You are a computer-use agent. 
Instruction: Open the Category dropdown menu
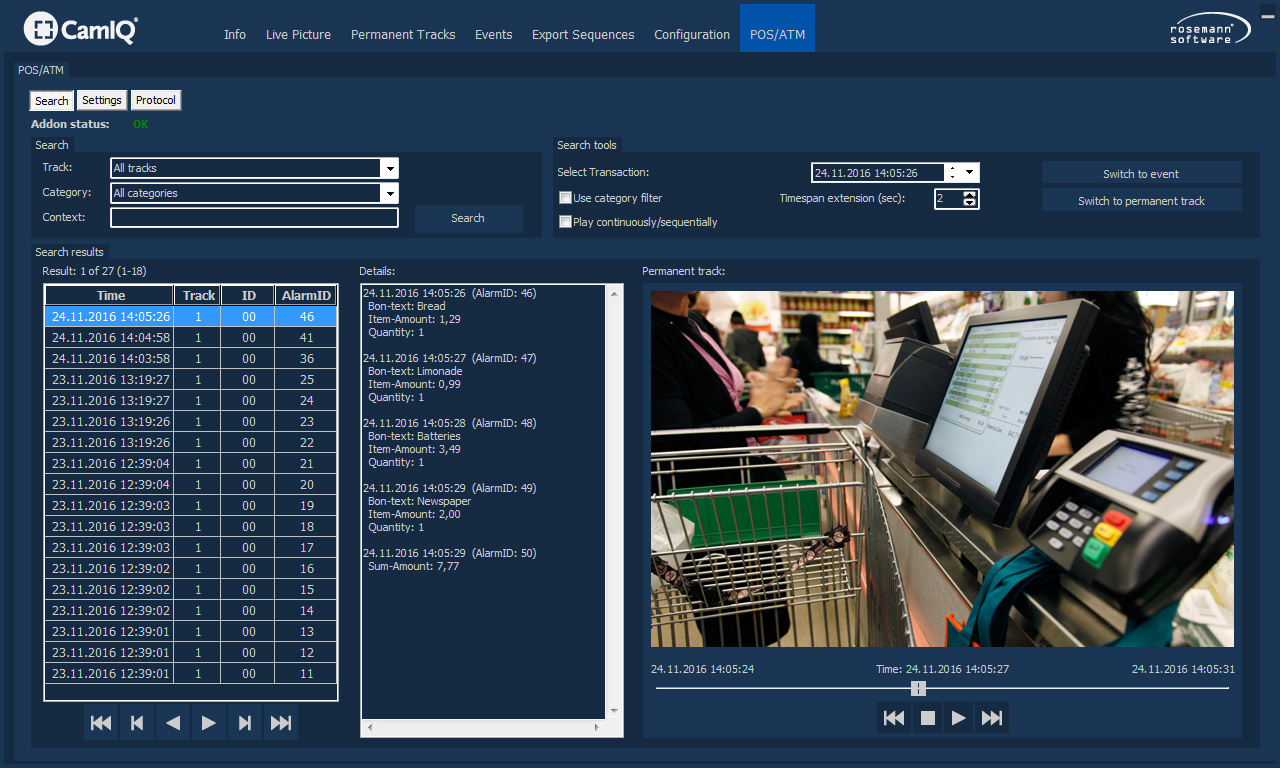coord(390,193)
